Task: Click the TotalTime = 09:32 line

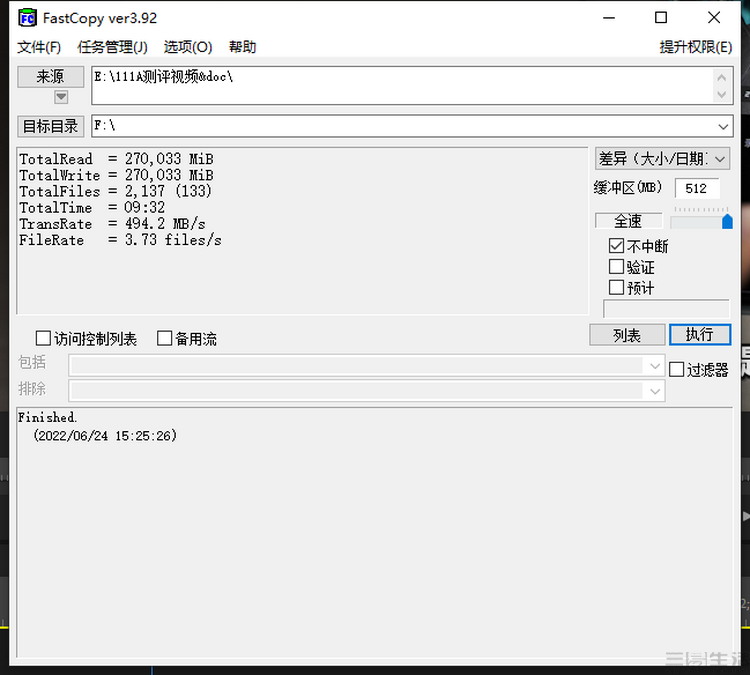Action: click(92, 208)
